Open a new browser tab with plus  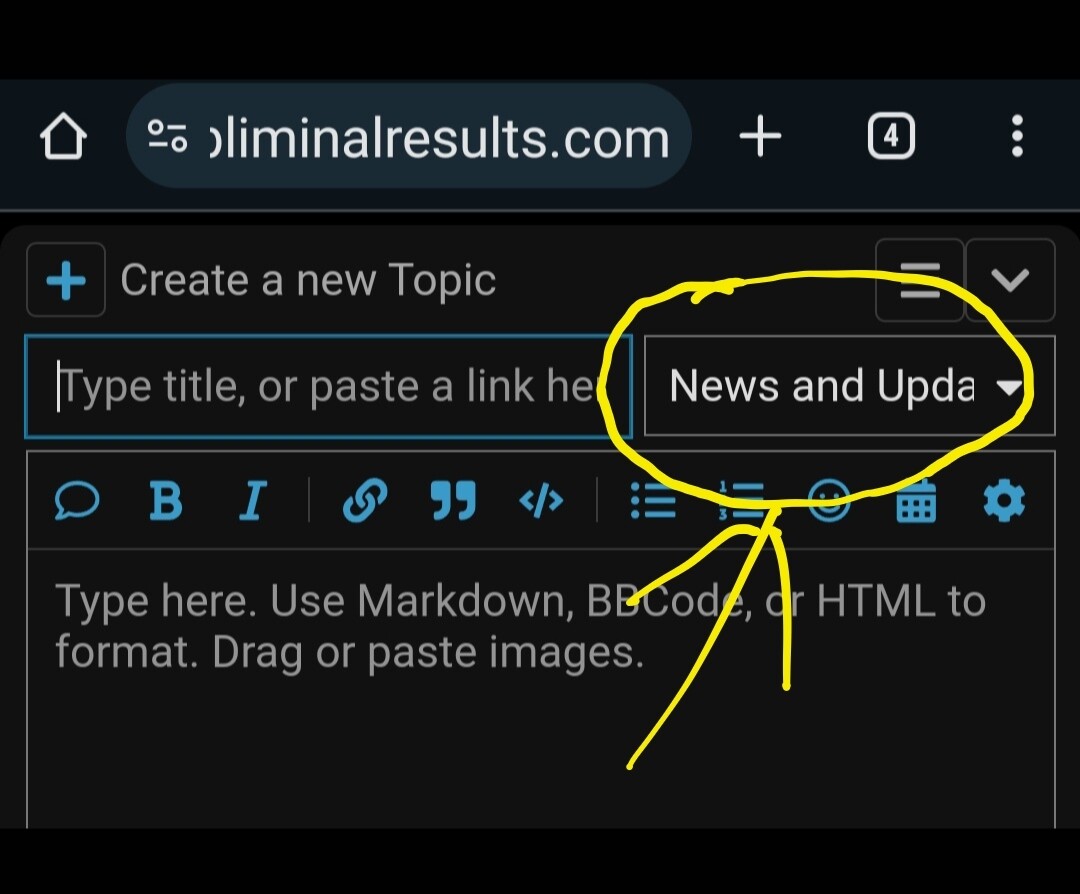click(x=760, y=136)
